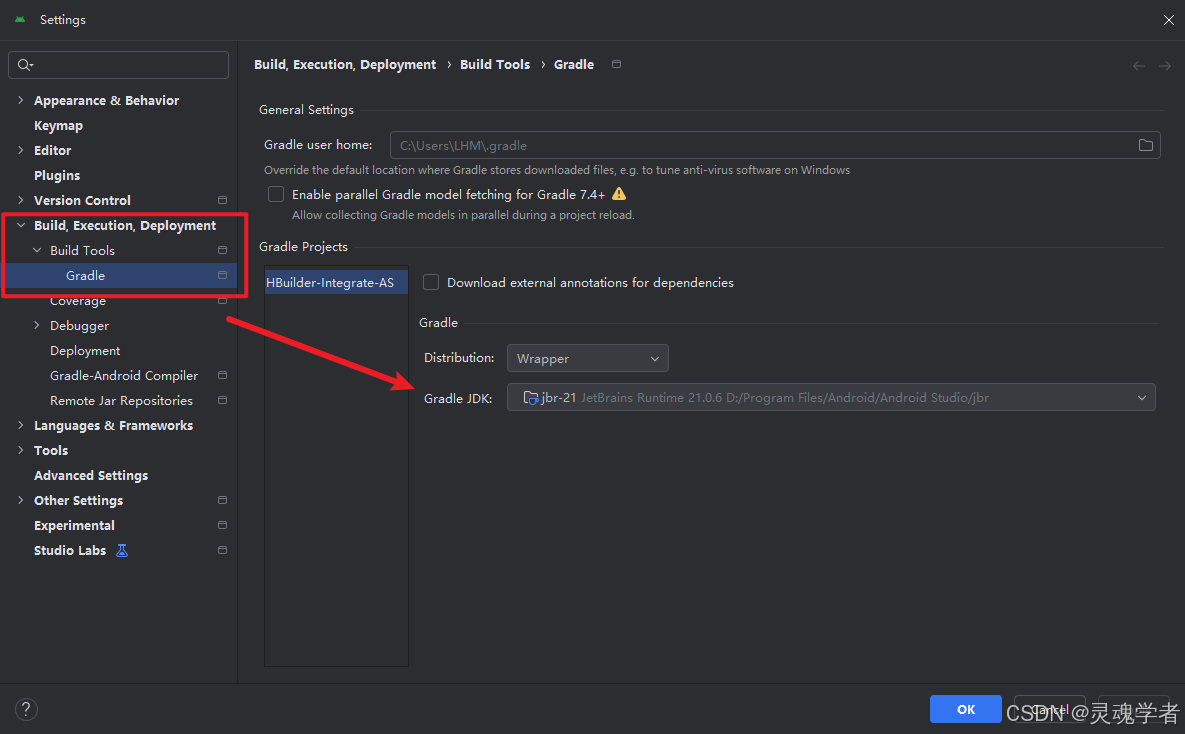
Task: Expand the Debugger node
Action: [x=36, y=325]
